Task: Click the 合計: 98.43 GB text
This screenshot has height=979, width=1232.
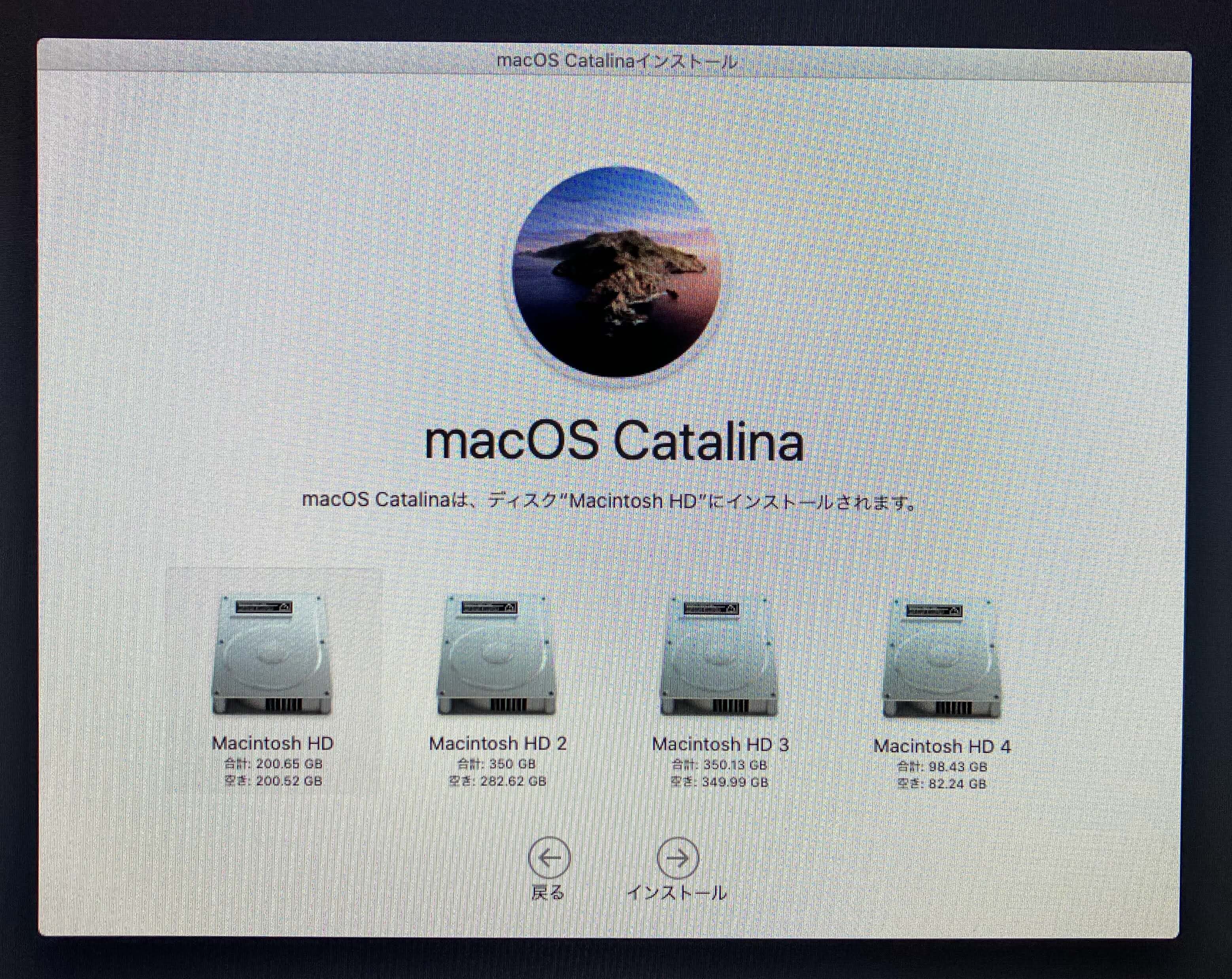Action: pos(942,767)
